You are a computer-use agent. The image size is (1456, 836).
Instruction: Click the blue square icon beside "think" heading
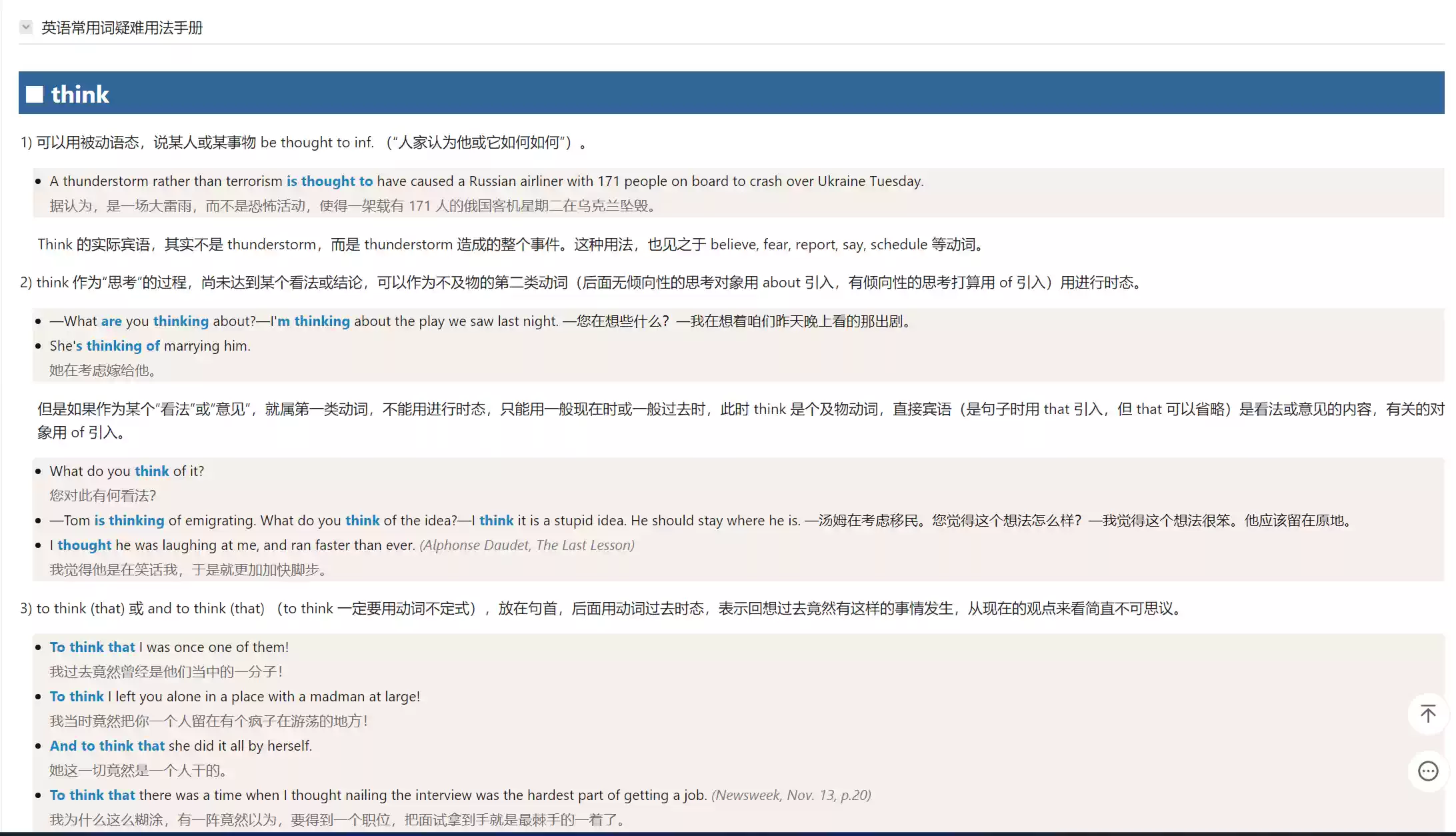(34, 93)
